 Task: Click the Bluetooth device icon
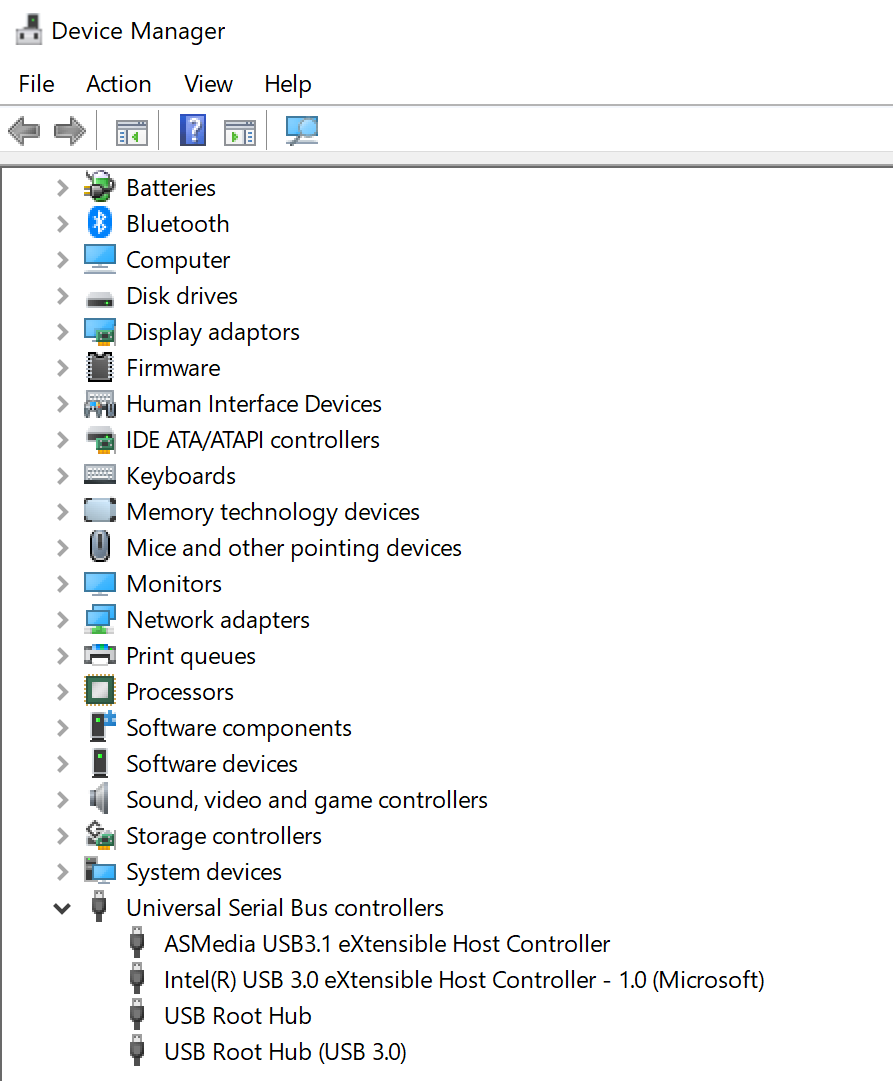[100, 223]
